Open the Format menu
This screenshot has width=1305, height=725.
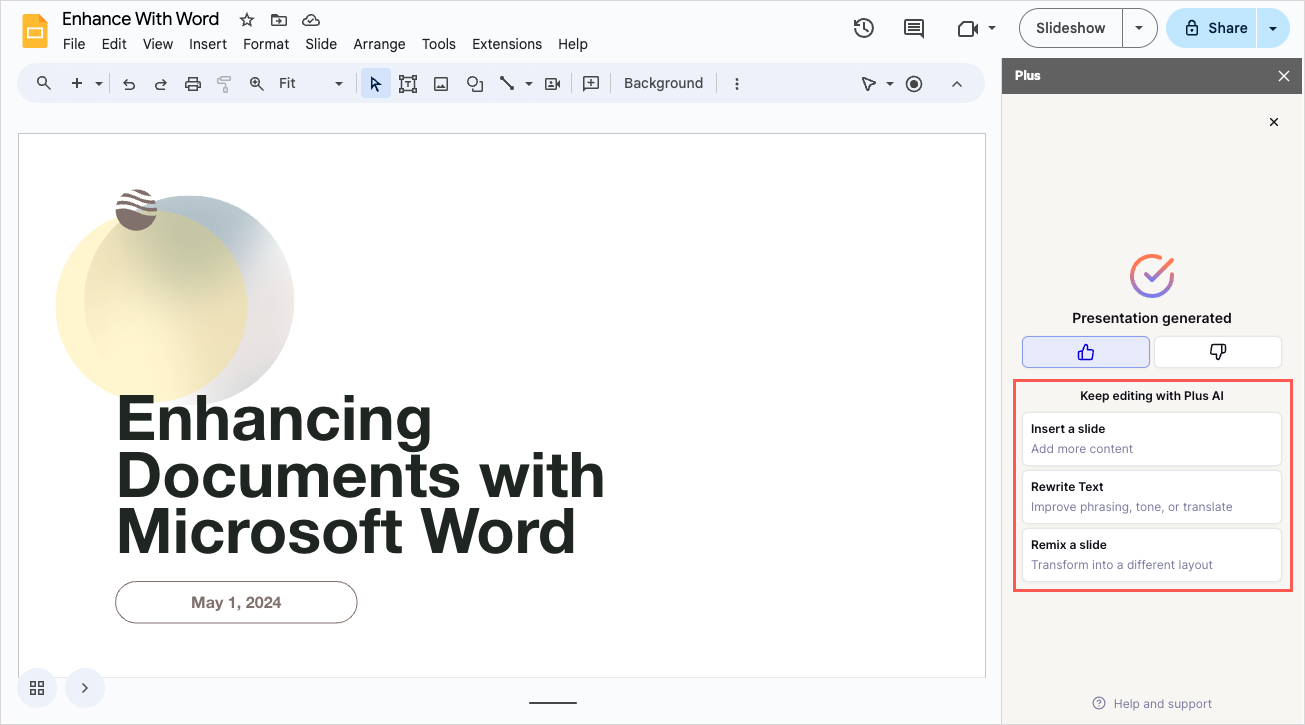(x=266, y=44)
